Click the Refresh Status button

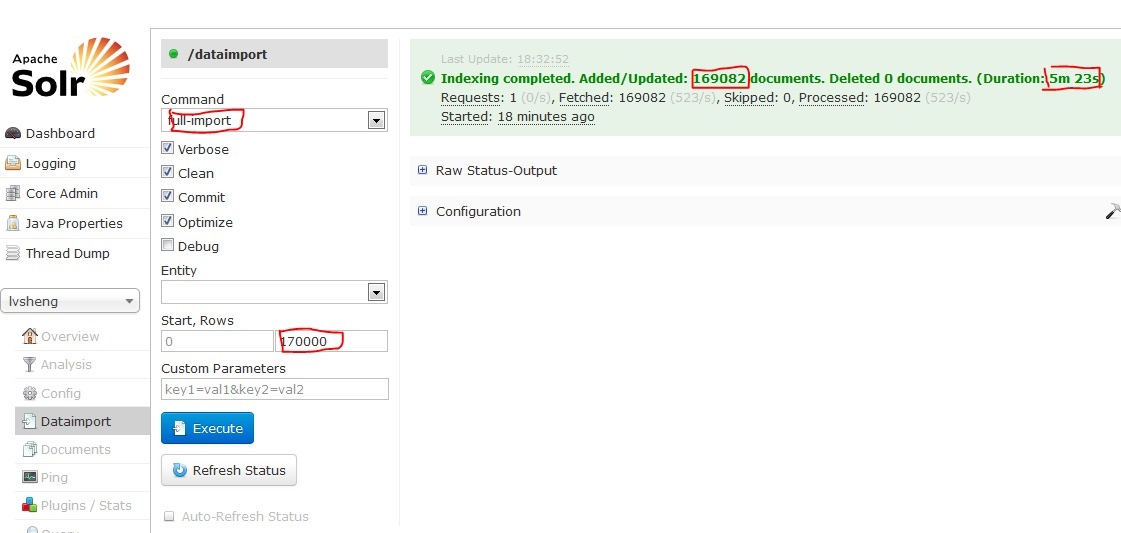229,470
